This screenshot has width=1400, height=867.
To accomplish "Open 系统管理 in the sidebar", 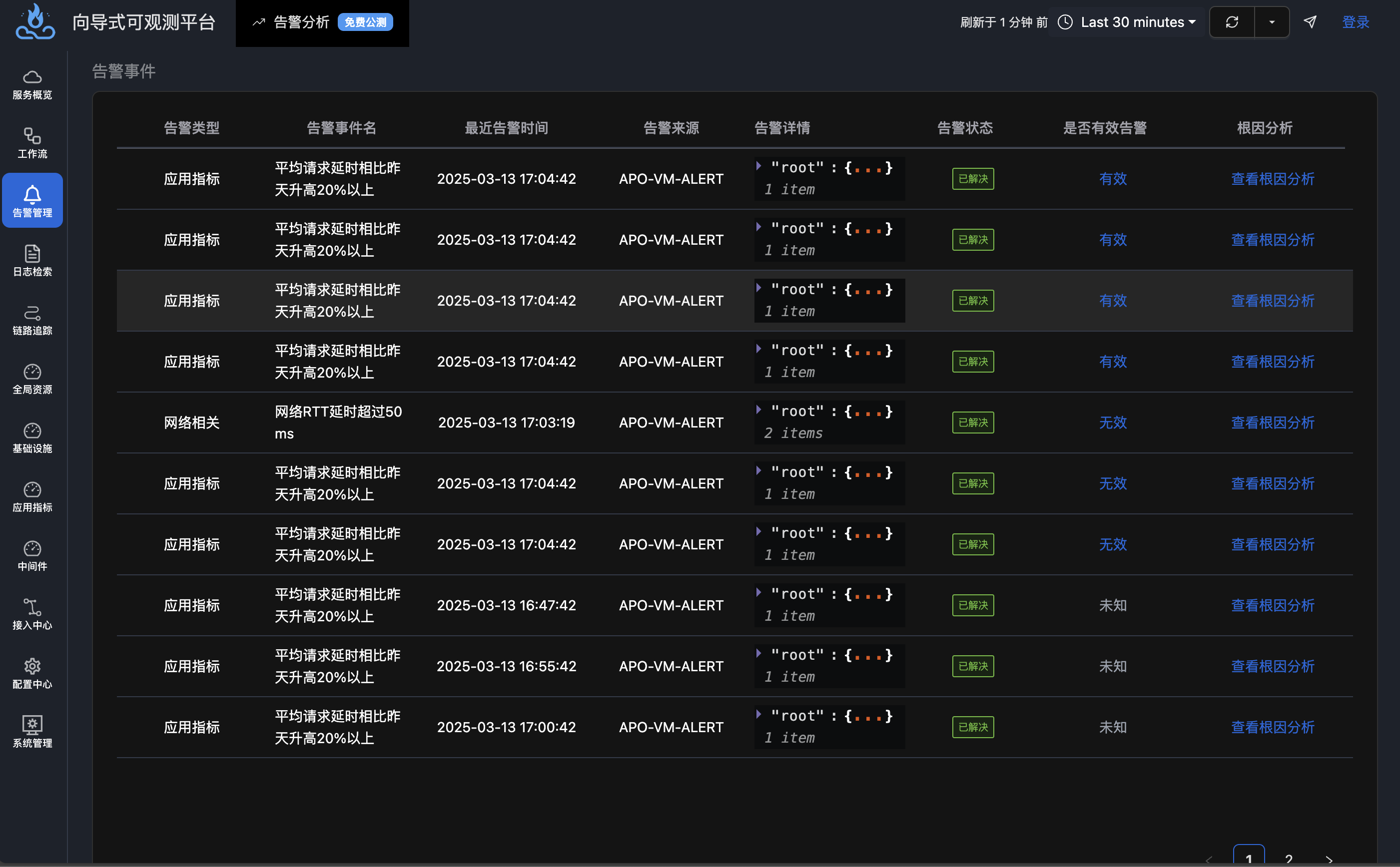I will [x=32, y=733].
